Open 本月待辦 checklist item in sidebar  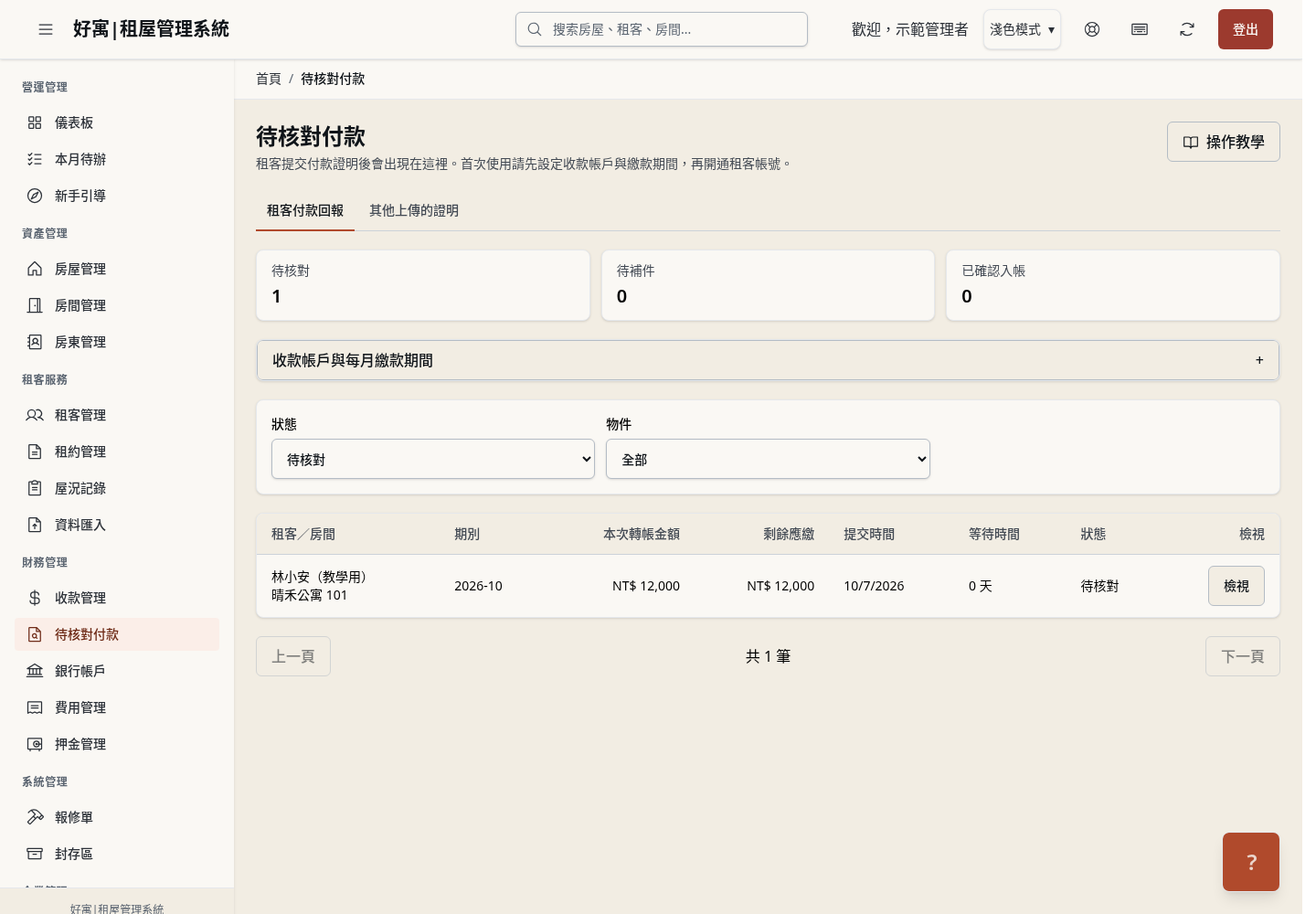click(x=117, y=159)
